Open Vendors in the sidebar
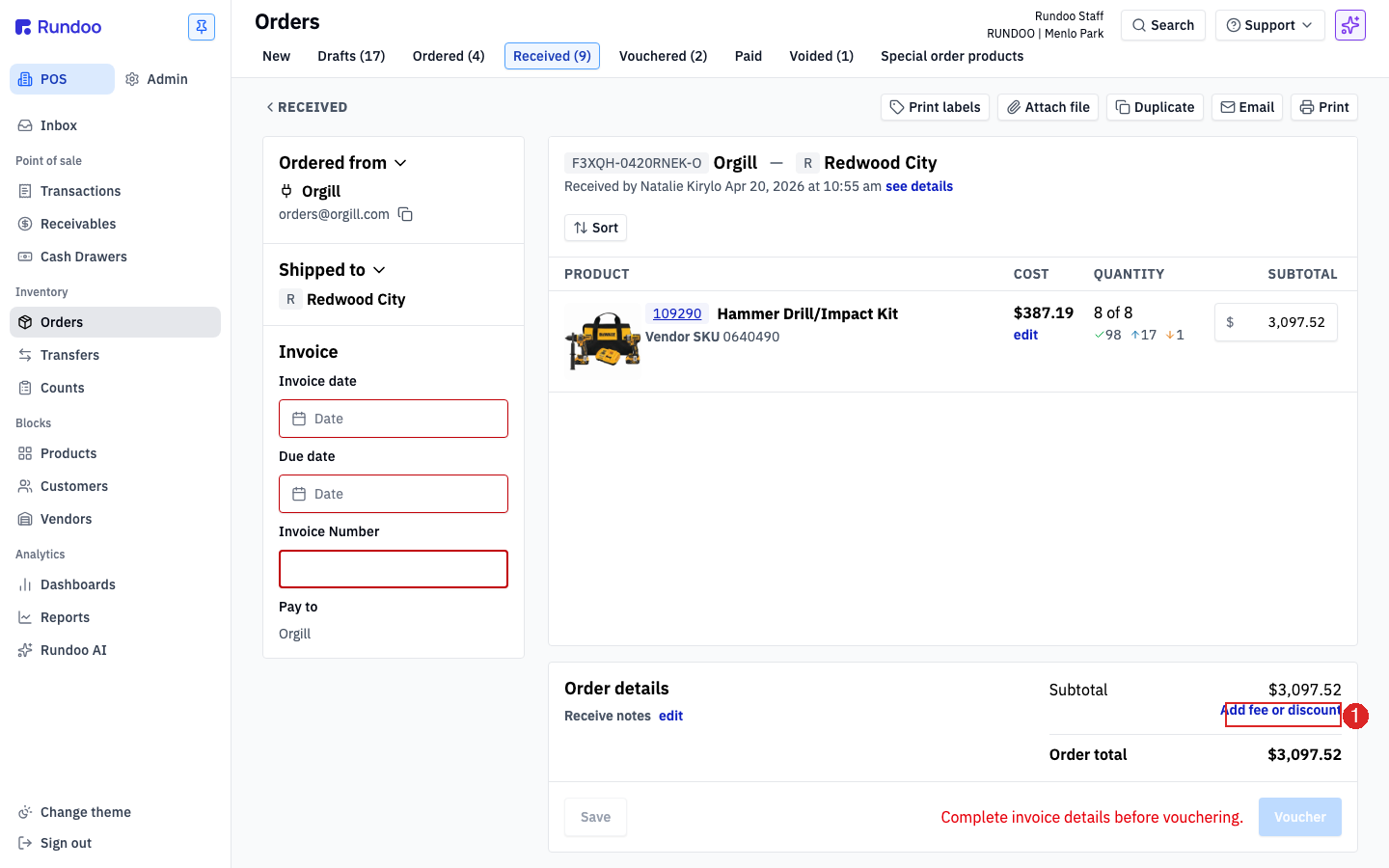This screenshot has height=868, width=1389. click(x=115, y=519)
